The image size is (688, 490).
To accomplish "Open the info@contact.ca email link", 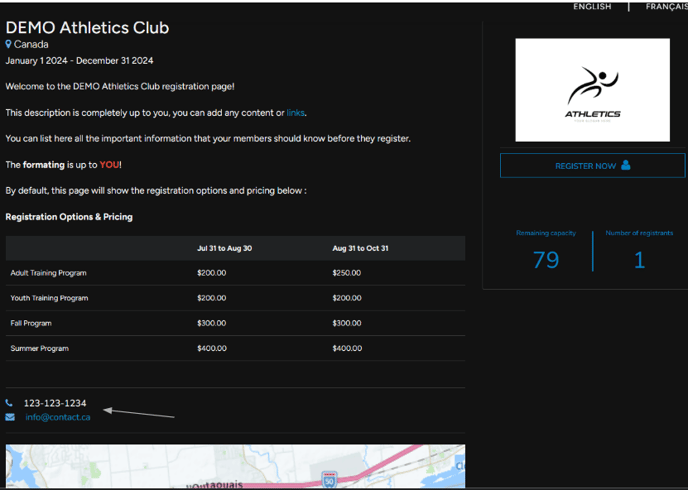I will point(58,417).
